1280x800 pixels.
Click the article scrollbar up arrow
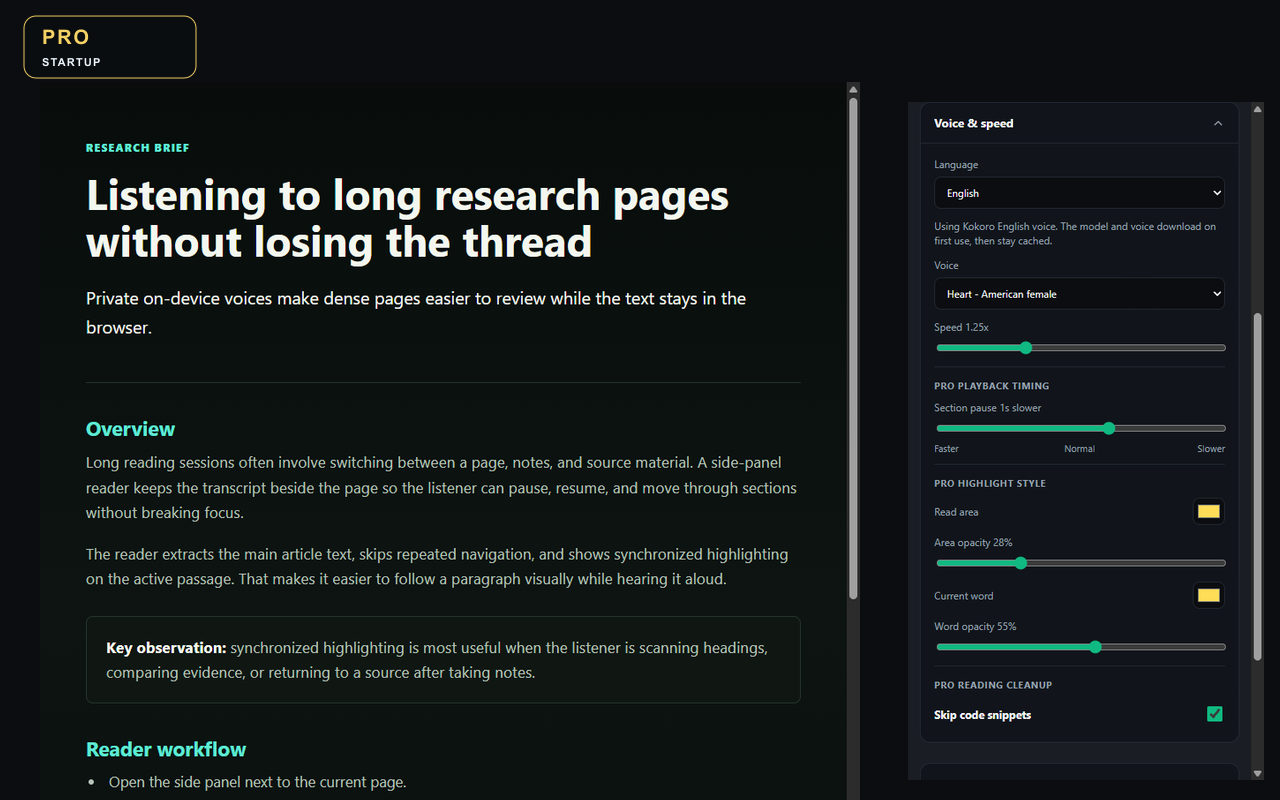(853, 88)
